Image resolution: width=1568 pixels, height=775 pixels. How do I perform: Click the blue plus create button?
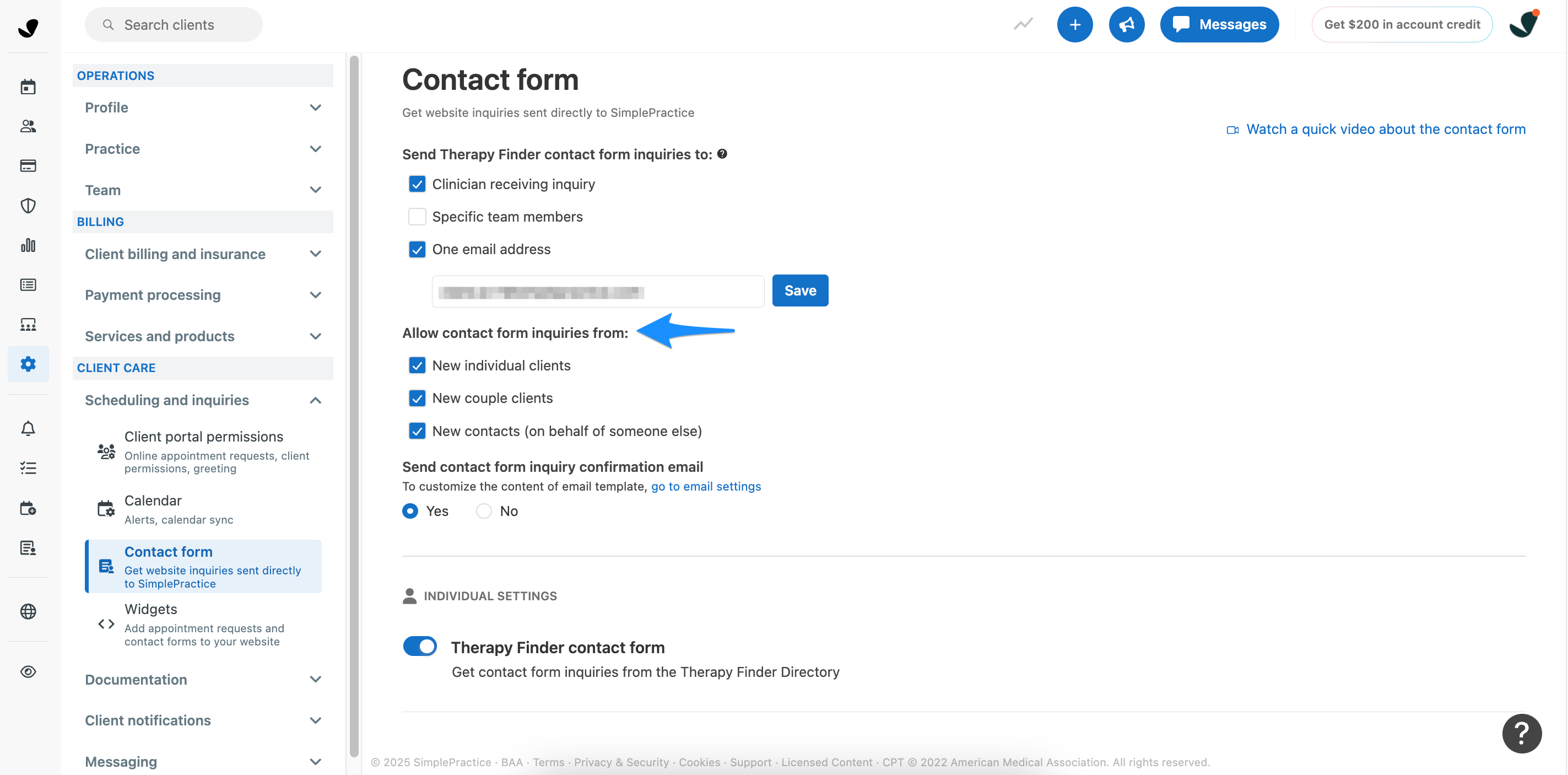pyautogui.click(x=1074, y=24)
